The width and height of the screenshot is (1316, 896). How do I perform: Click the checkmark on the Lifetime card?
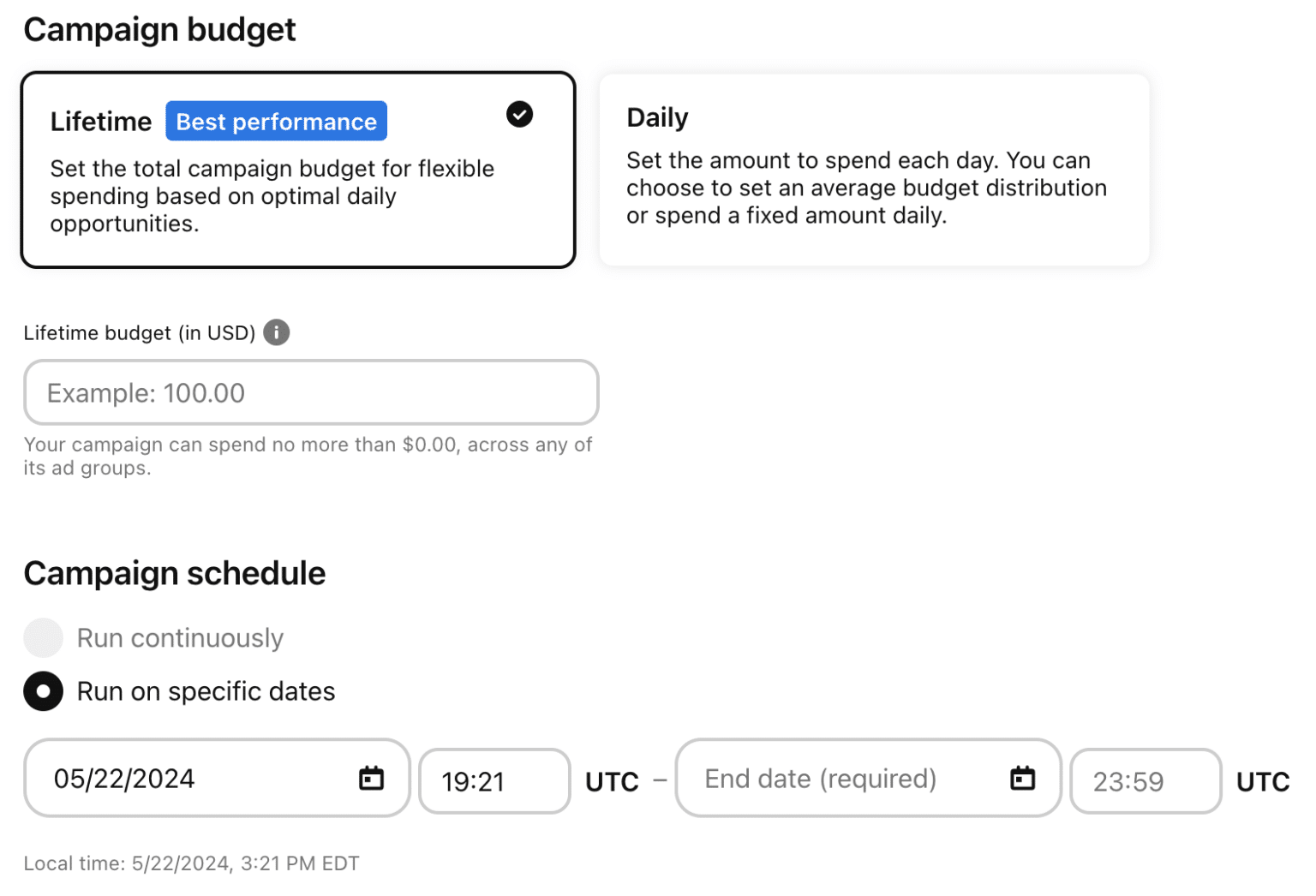[x=519, y=114]
